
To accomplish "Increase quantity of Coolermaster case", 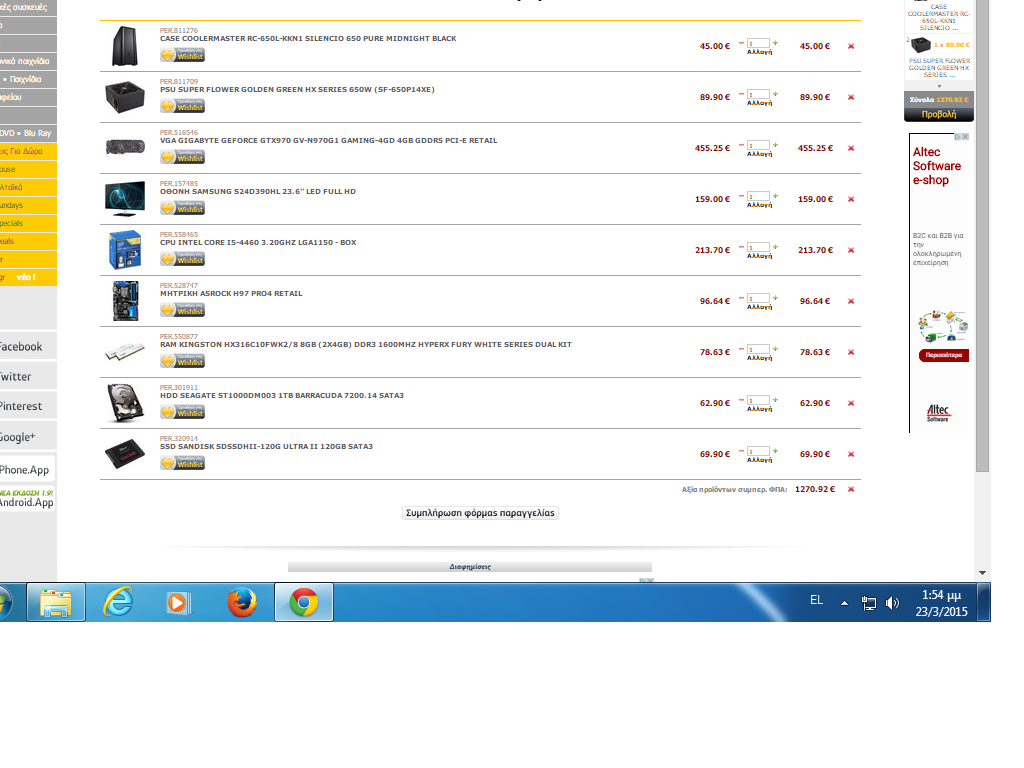I will [776, 42].
